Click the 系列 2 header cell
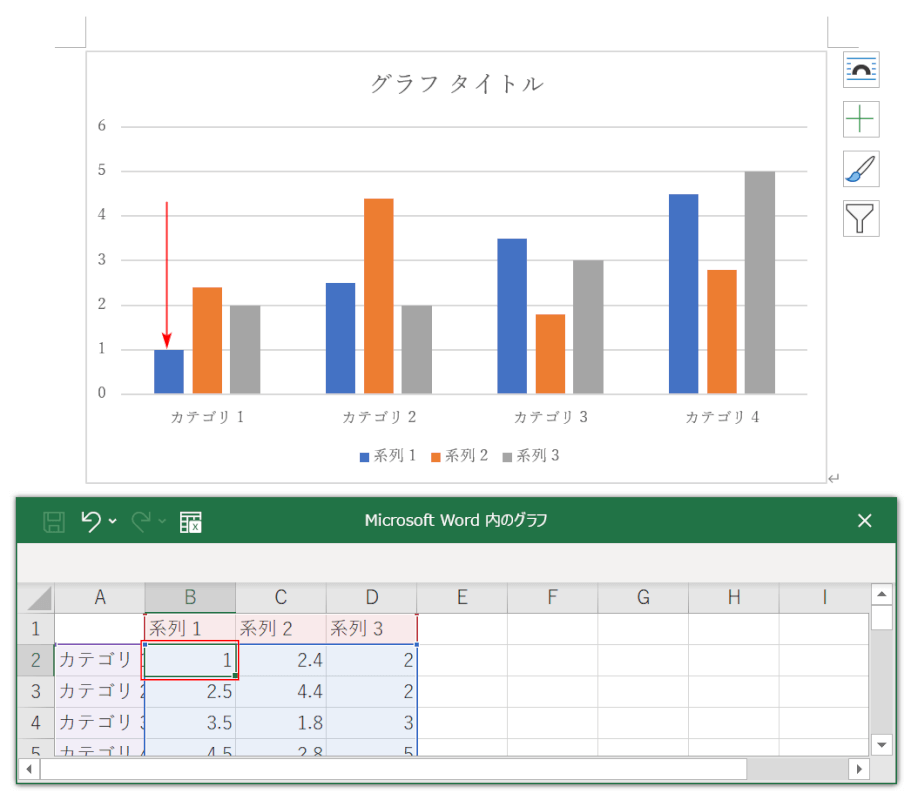The width and height of the screenshot is (911, 800). click(x=280, y=629)
